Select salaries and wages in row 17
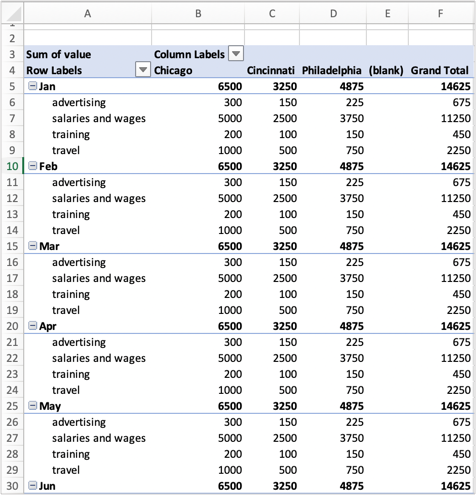 tap(99, 278)
